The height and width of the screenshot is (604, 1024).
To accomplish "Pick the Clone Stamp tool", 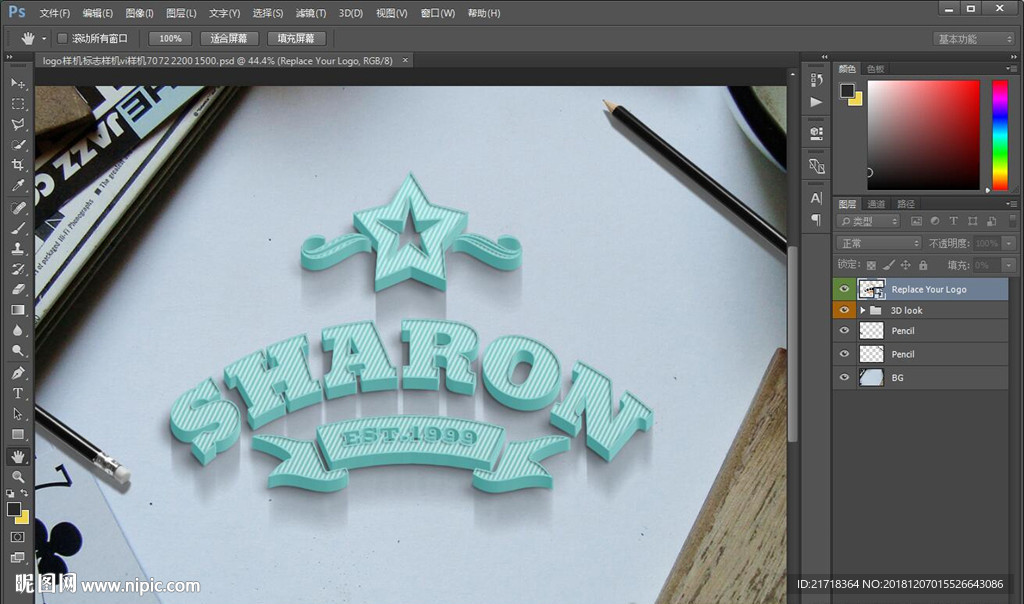I will point(18,248).
